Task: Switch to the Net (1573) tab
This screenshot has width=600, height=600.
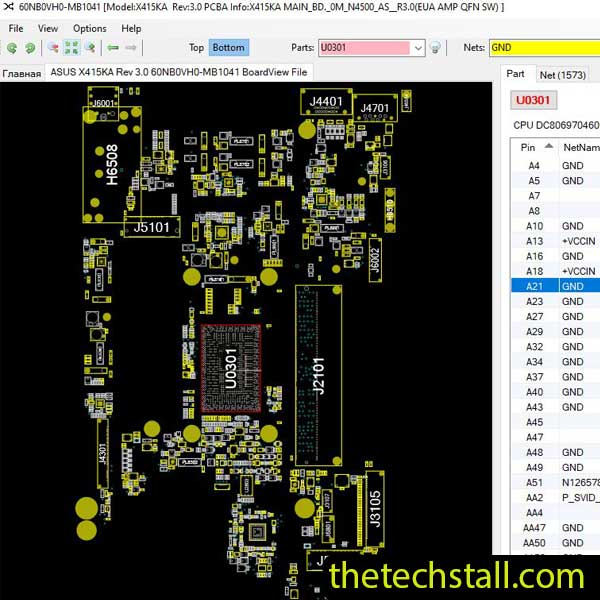Action: click(562, 75)
